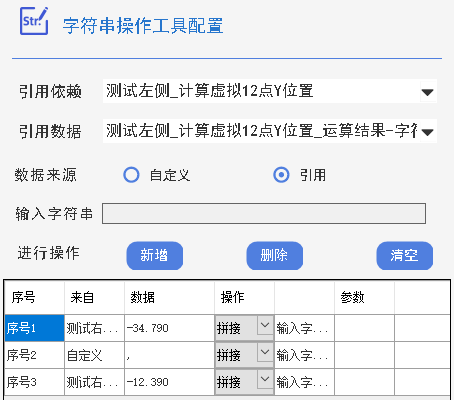Click the 删除 button

coord(275,256)
